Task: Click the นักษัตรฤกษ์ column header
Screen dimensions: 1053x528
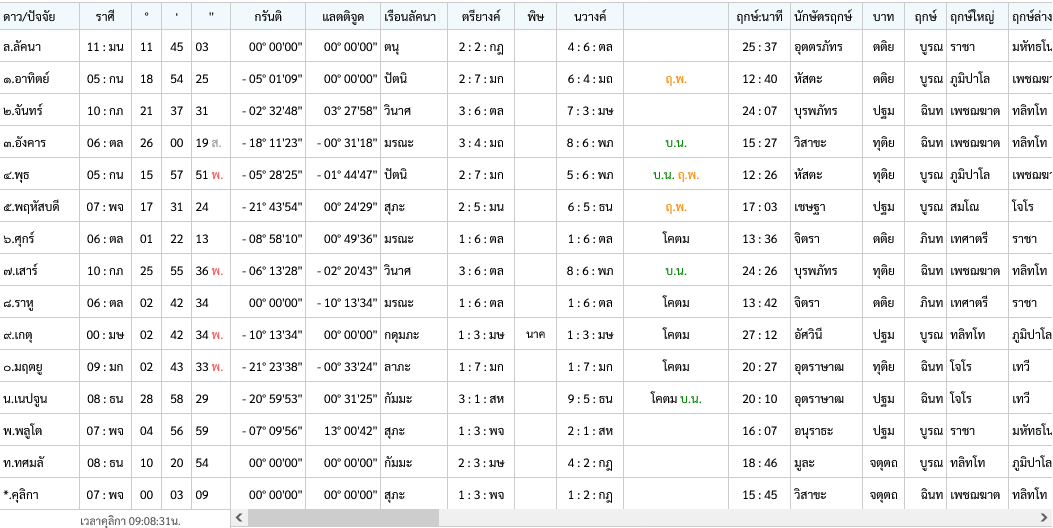Action: [823, 17]
